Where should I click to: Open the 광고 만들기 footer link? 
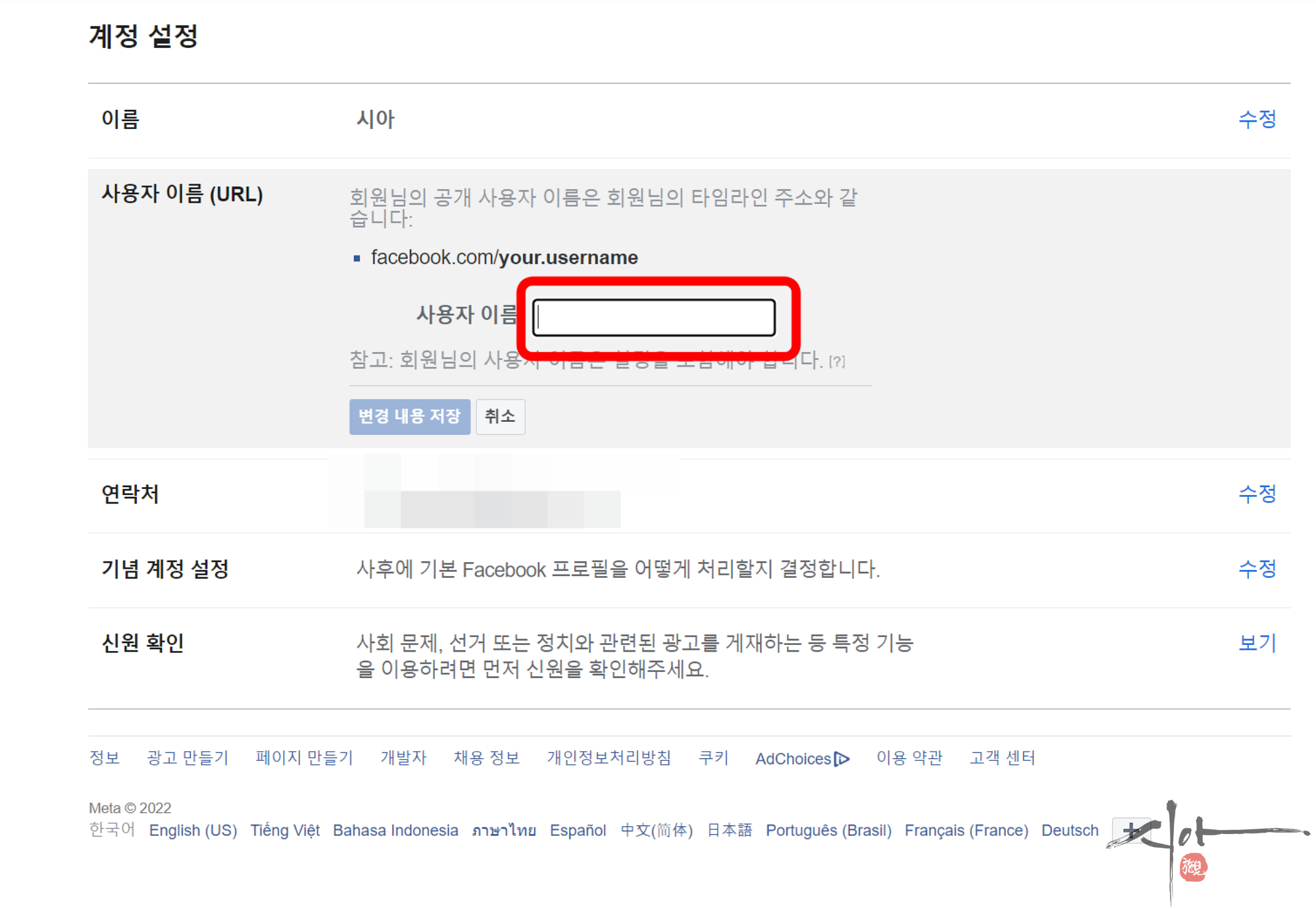tap(188, 758)
